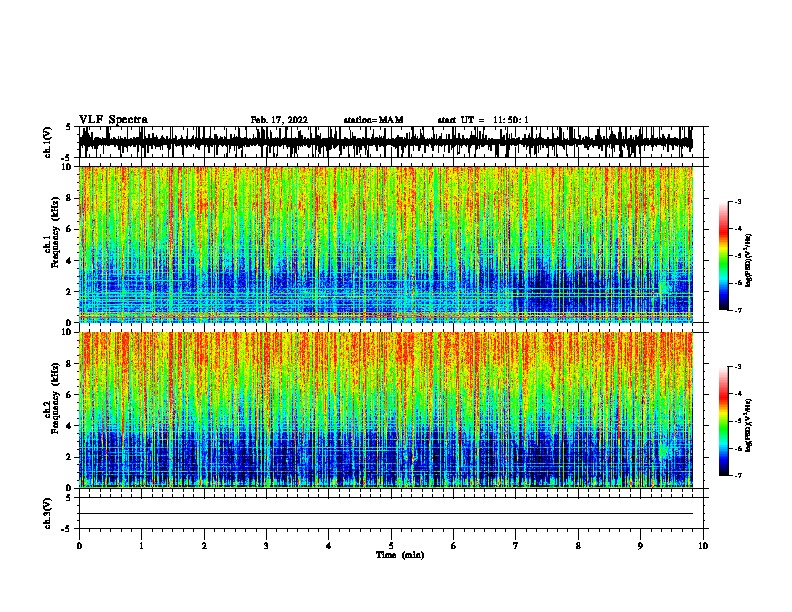Click the 'station=MAM' label
Viewport: 792px width, 612px height.
point(373,120)
